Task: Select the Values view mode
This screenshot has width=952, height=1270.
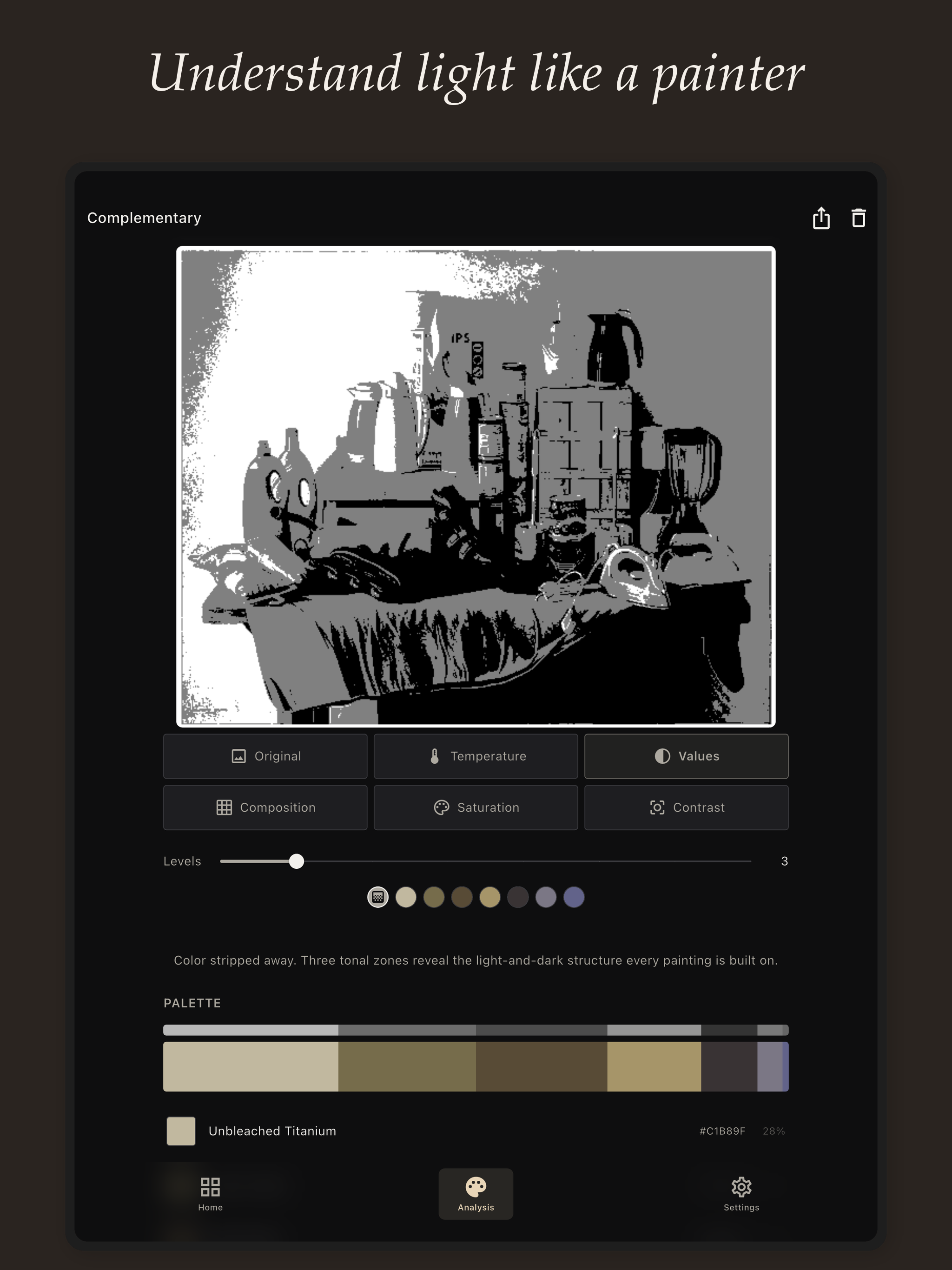Action: (x=686, y=756)
